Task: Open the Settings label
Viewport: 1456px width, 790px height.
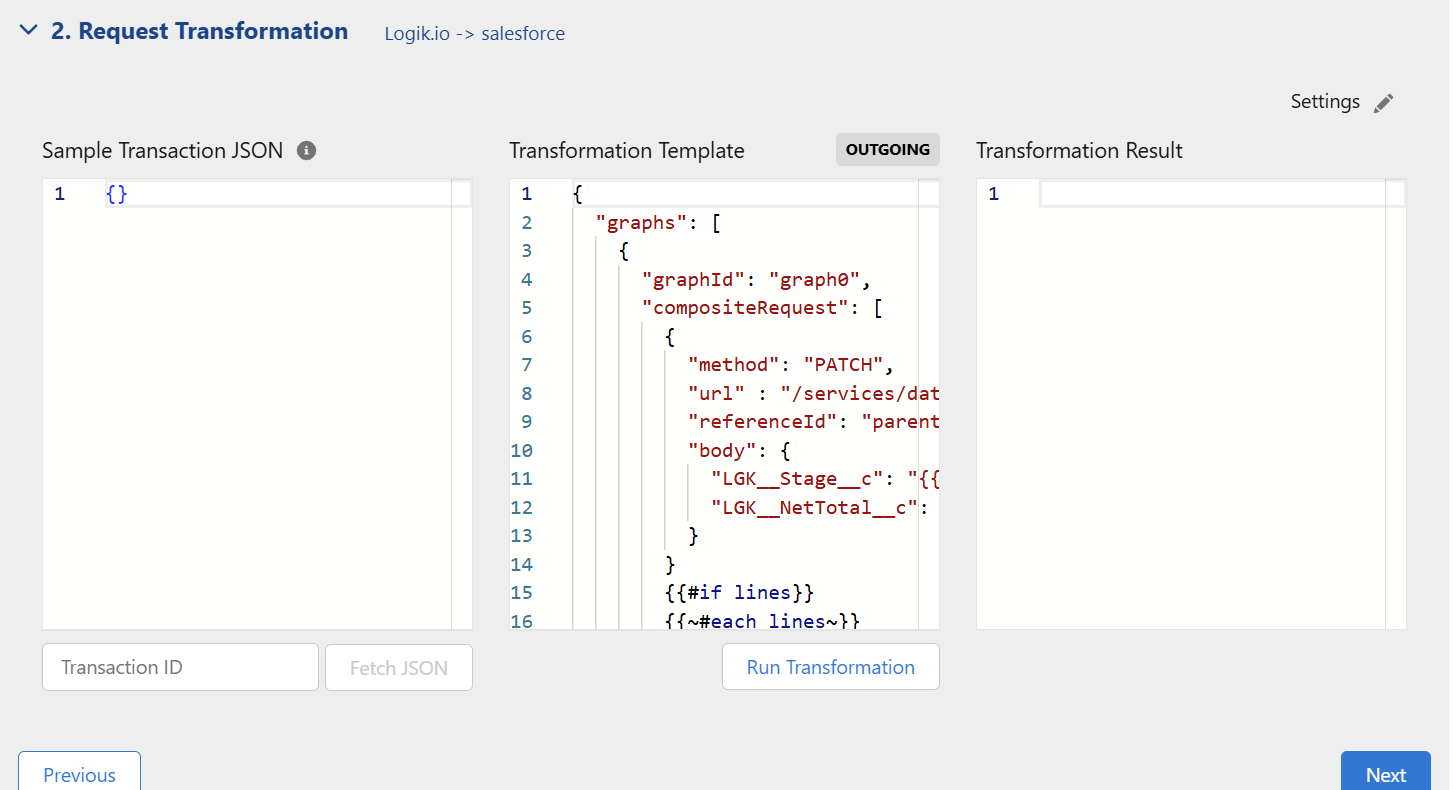Action: (x=1325, y=102)
